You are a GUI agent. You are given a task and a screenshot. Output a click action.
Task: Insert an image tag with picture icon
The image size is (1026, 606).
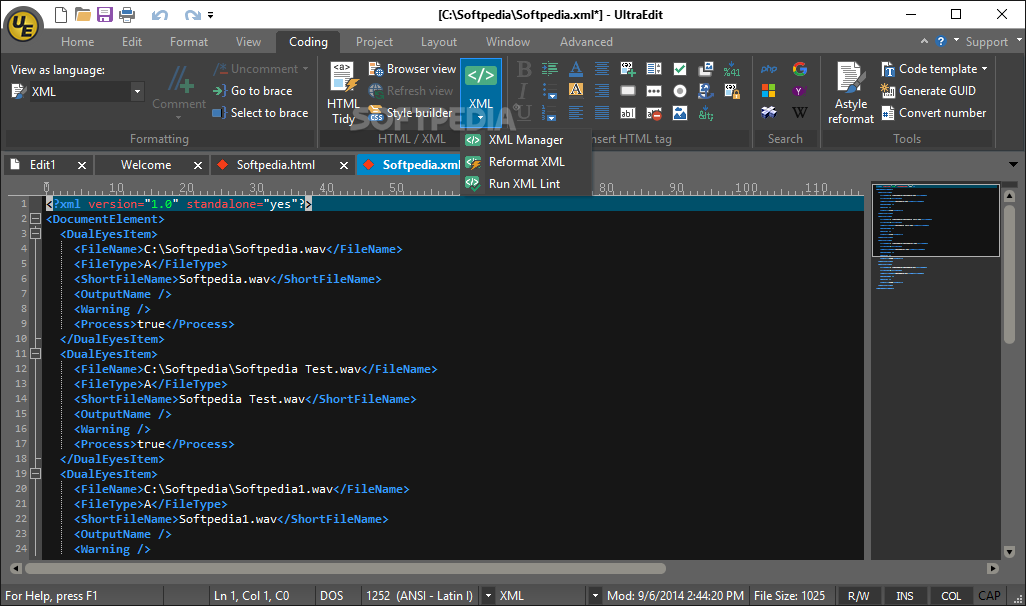[x=680, y=113]
